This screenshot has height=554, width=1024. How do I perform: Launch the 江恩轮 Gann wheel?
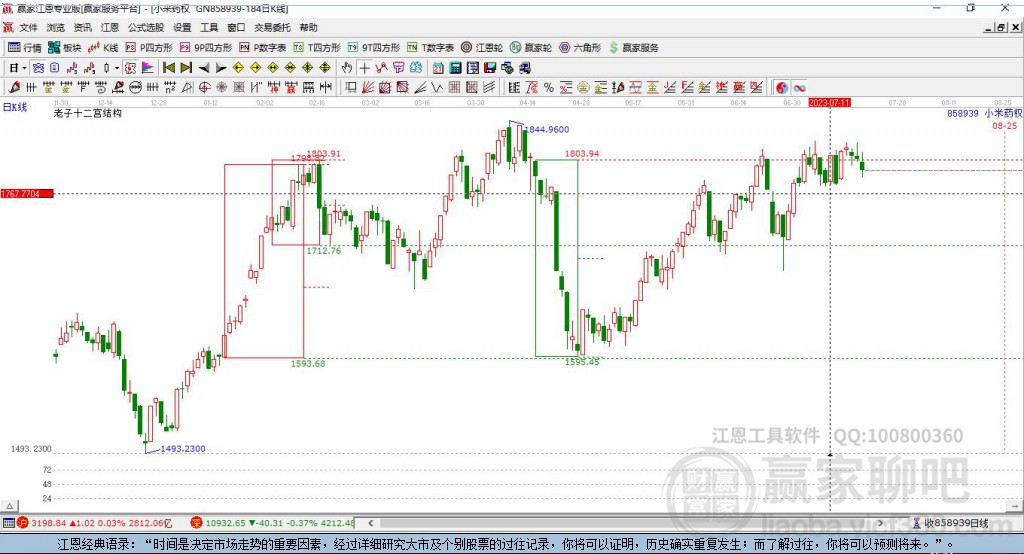tap(482, 48)
